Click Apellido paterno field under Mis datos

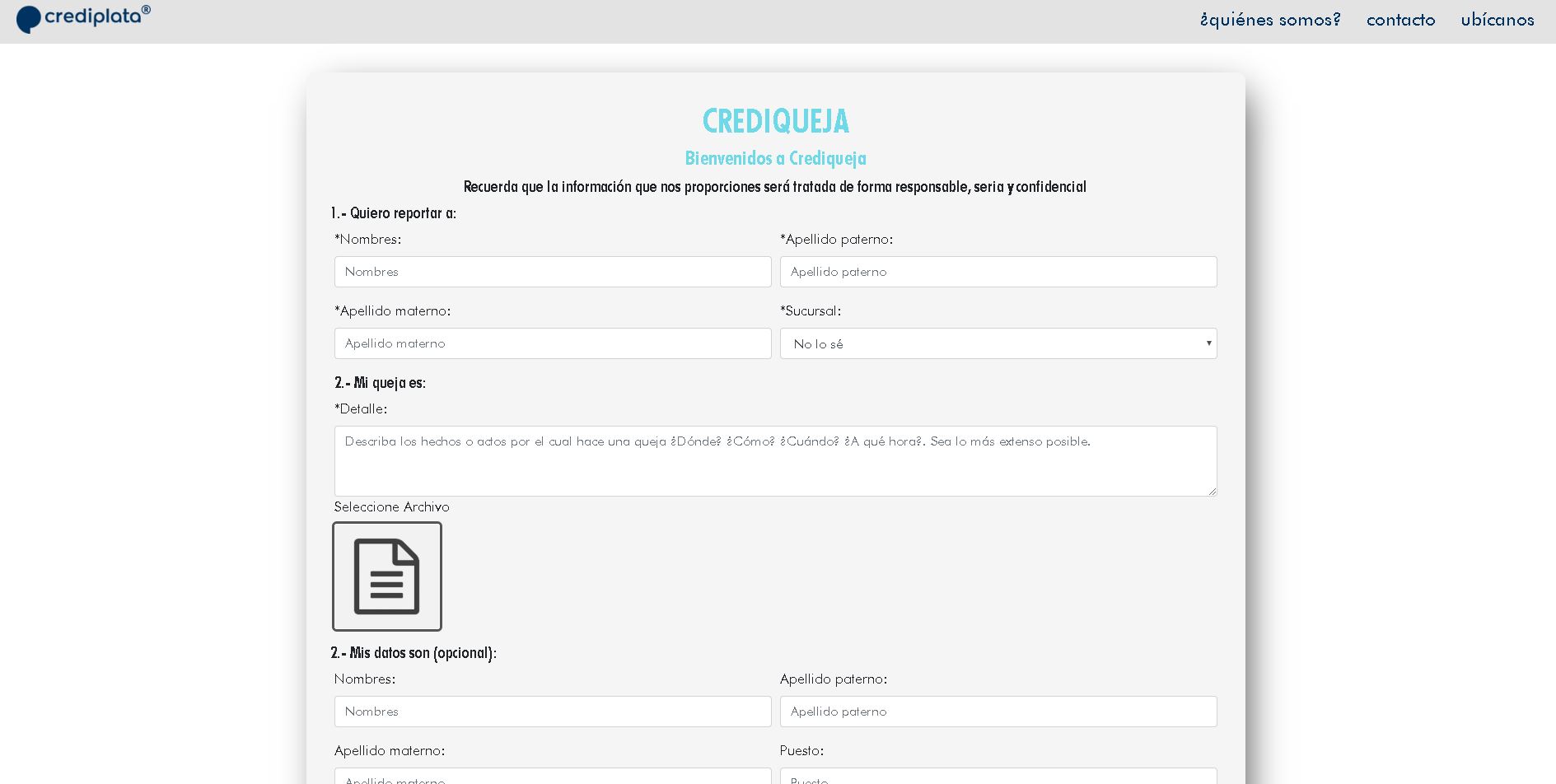998,712
